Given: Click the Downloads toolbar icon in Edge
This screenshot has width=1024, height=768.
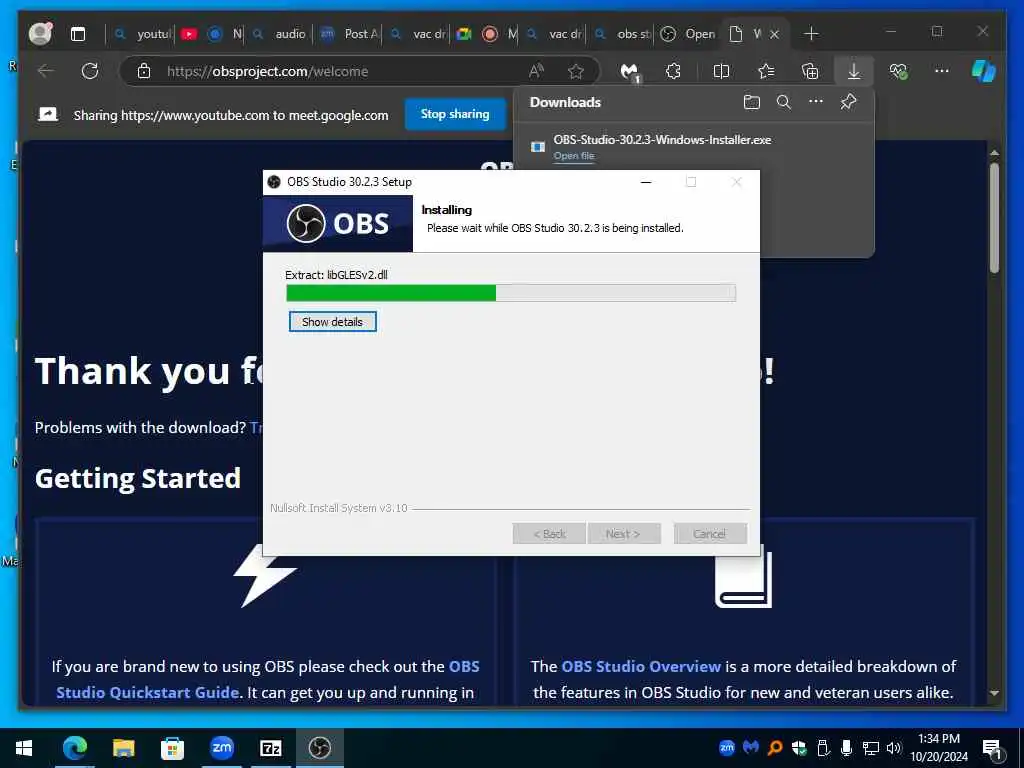Looking at the screenshot, I should pyautogui.click(x=854, y=71).
